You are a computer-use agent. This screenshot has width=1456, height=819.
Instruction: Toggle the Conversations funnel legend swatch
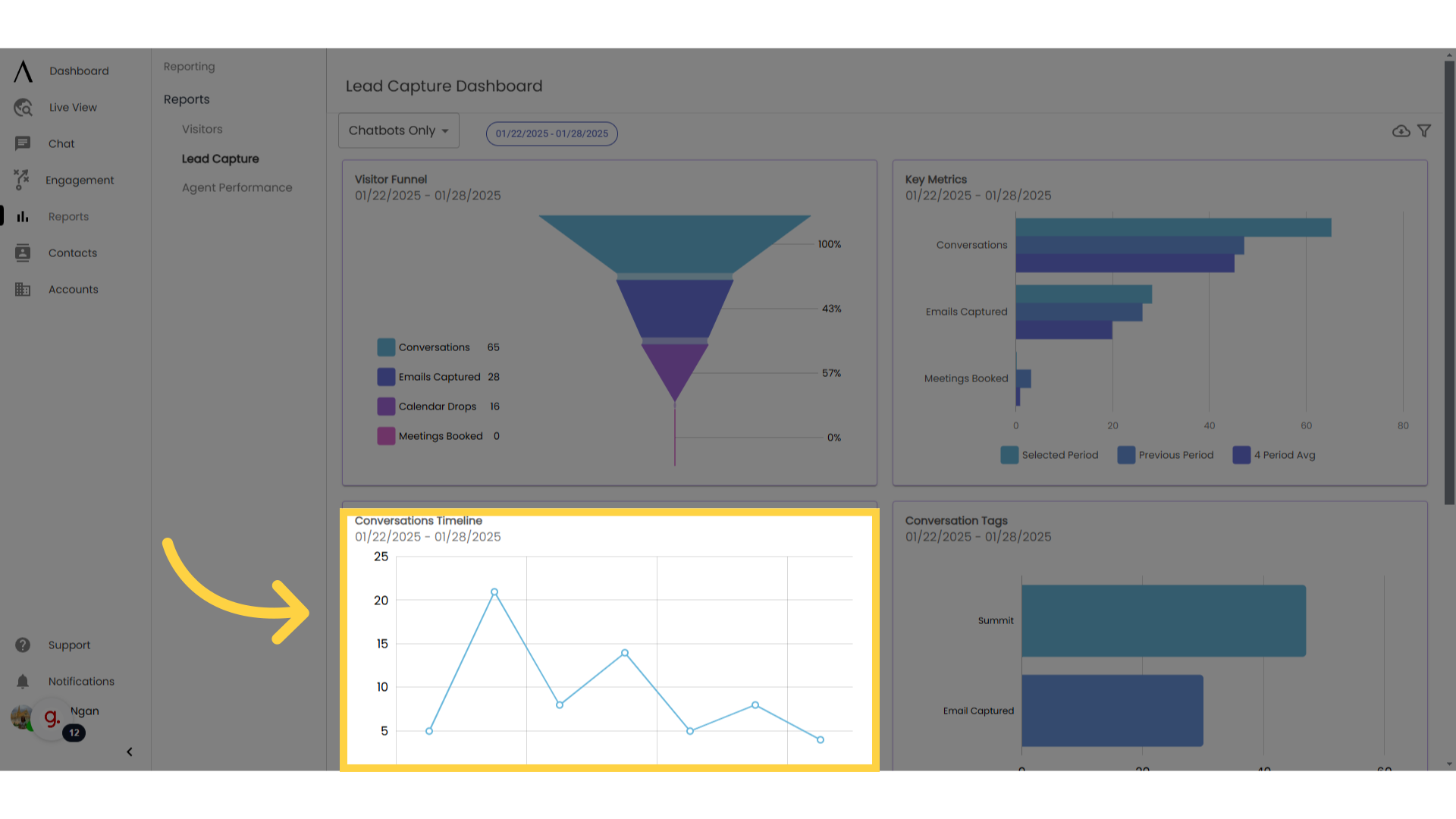click(x=386, y=347)
